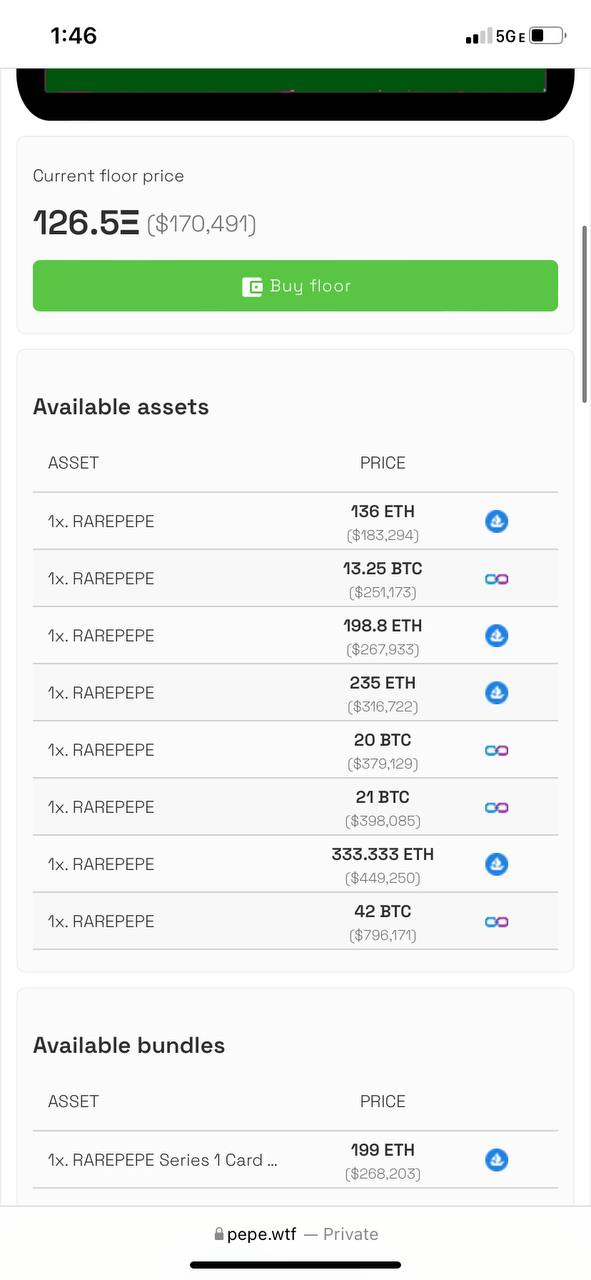
Task: Tap the pepe.wtf address bar
Action: point(295,1234)
